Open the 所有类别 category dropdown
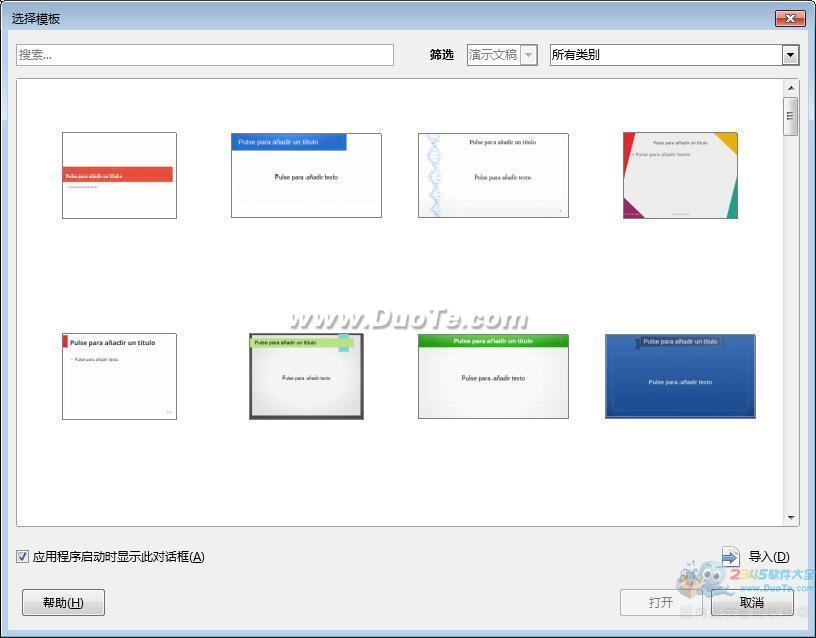 click(674, 55)
